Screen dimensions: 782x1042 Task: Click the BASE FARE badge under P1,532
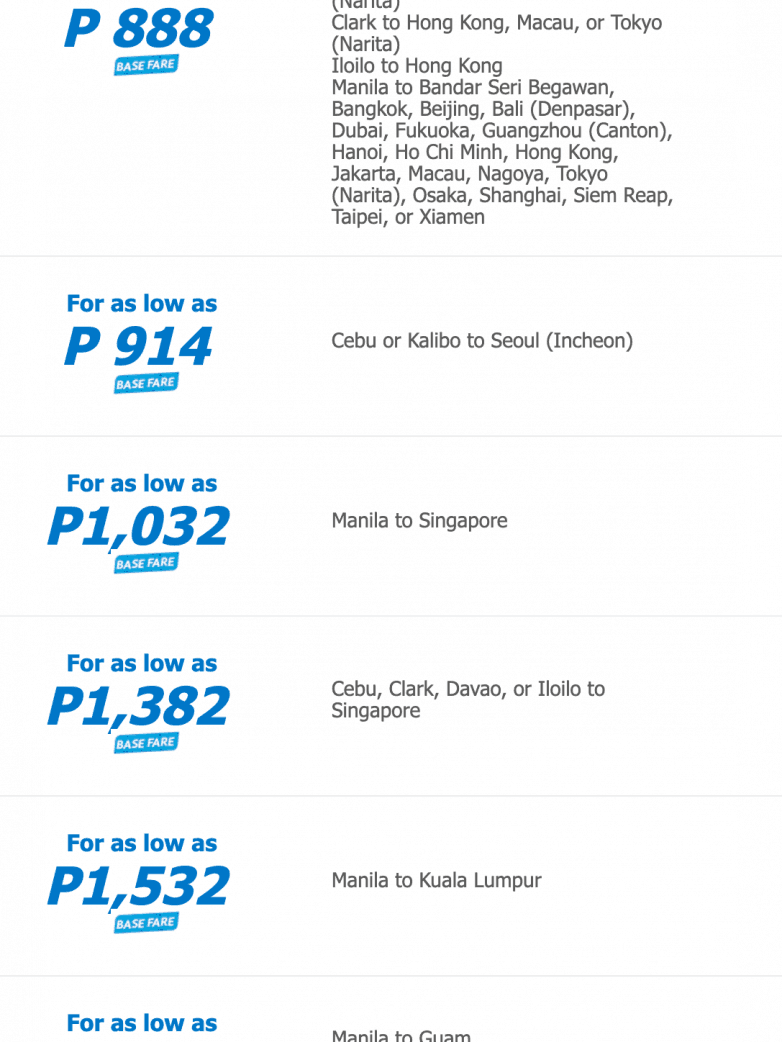point(146,924)
